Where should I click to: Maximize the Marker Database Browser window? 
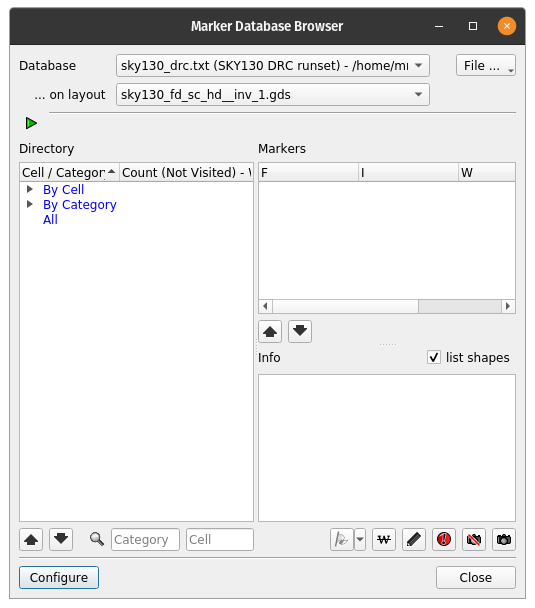(x=473, y=26)
